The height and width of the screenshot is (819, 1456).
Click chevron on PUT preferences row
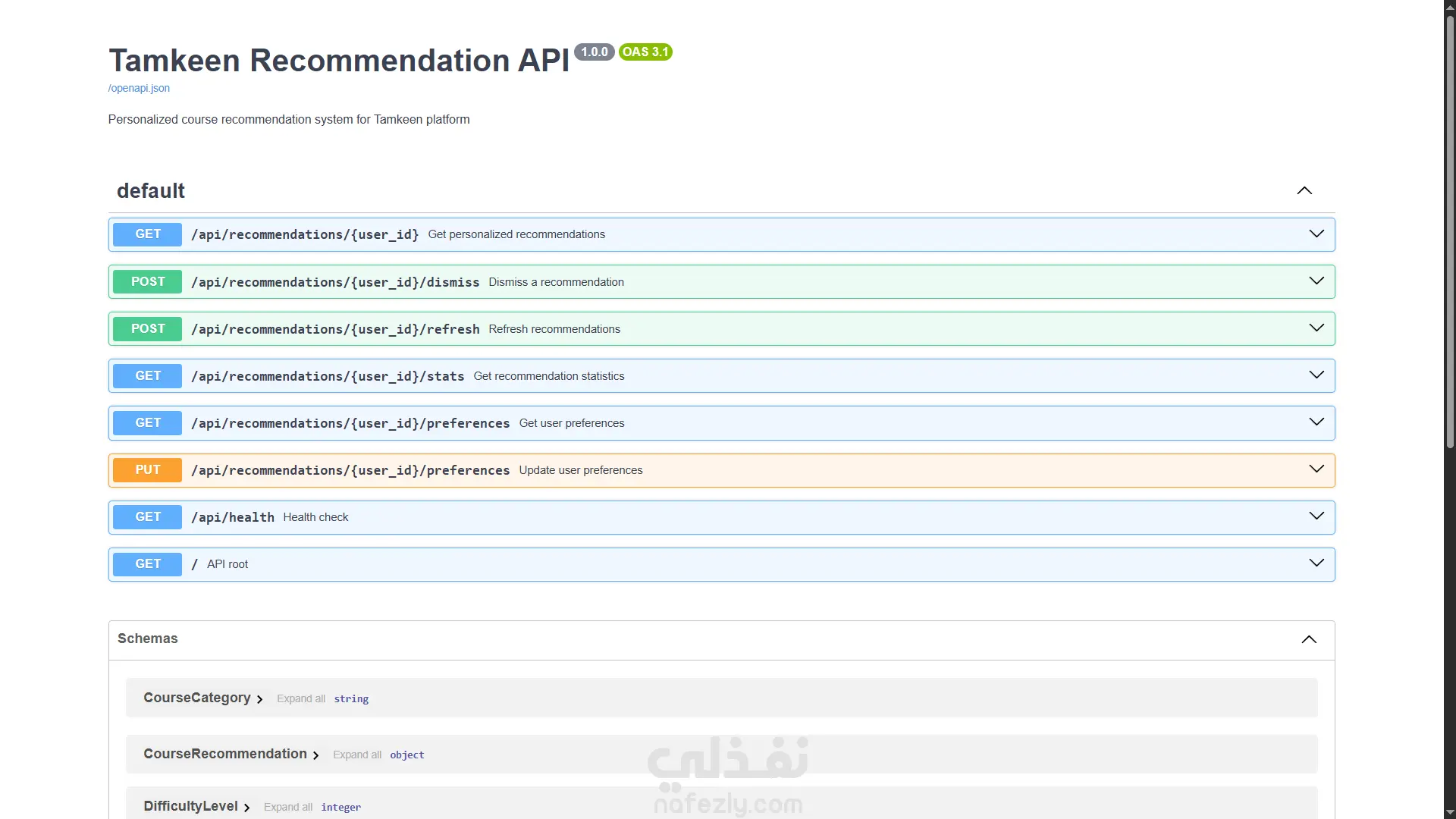point(1316,469)
